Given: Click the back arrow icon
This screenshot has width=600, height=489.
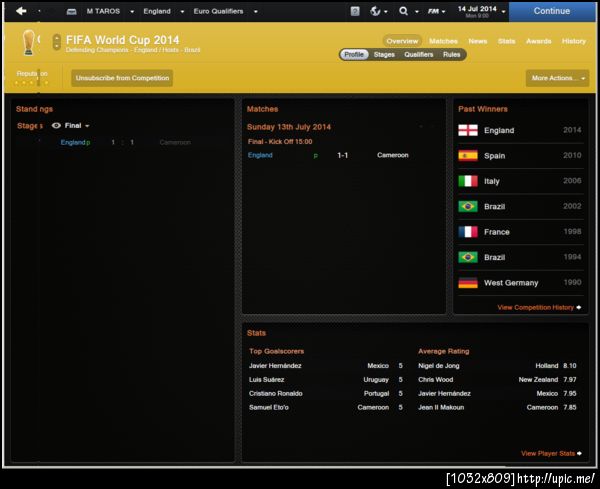Looking at the screenshot, I should pos(21,11).
